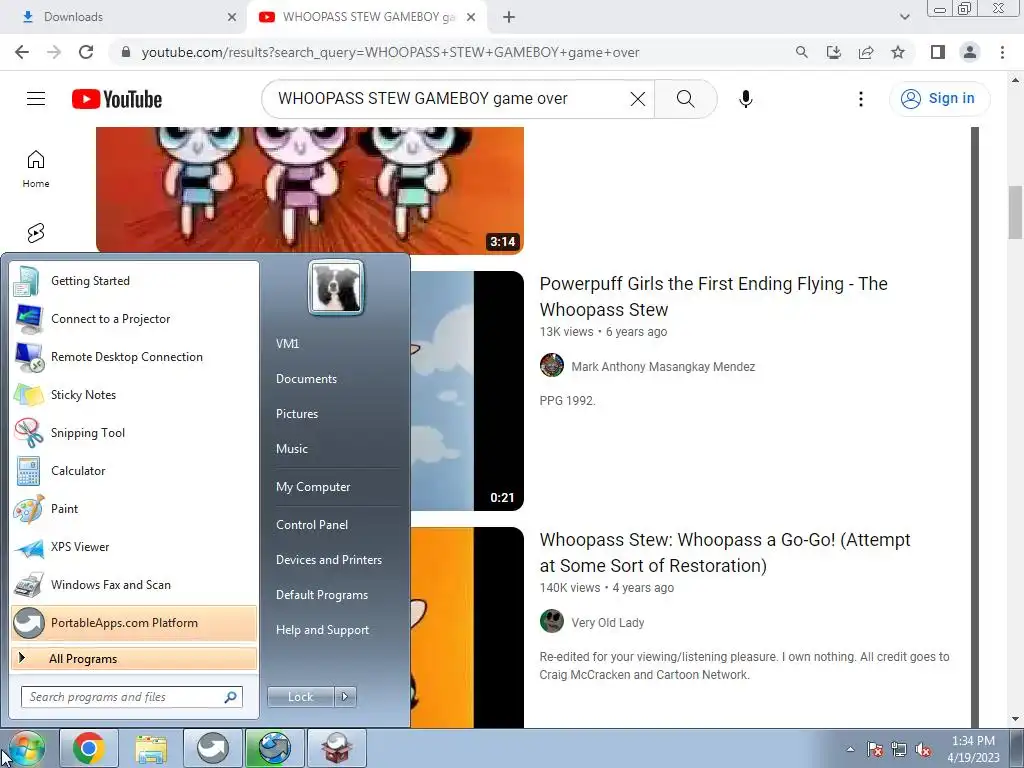Open XPS Viewer
Image resolution: width=1024 pixels, height=768 pixels.
134,547
